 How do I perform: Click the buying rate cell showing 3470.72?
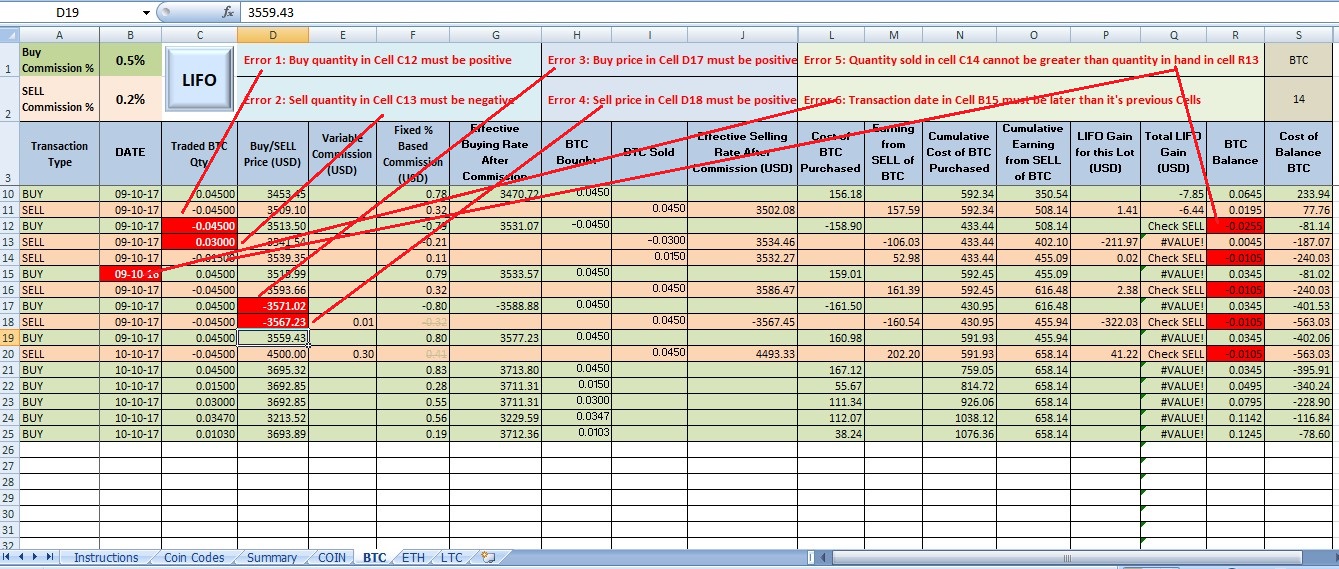pos(495,194)
